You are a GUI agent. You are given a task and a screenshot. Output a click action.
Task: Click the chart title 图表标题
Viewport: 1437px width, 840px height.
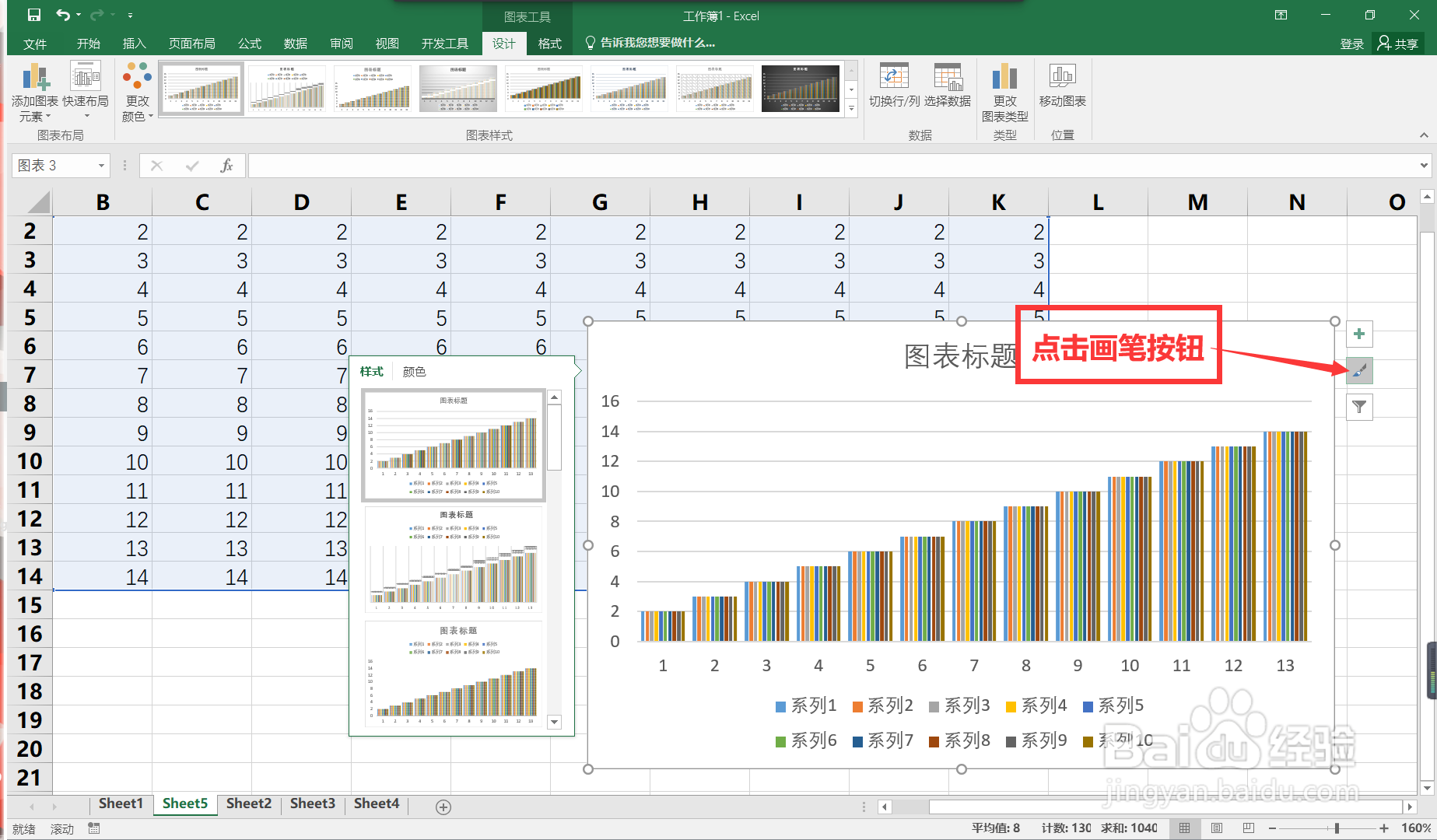pos(961,356)
